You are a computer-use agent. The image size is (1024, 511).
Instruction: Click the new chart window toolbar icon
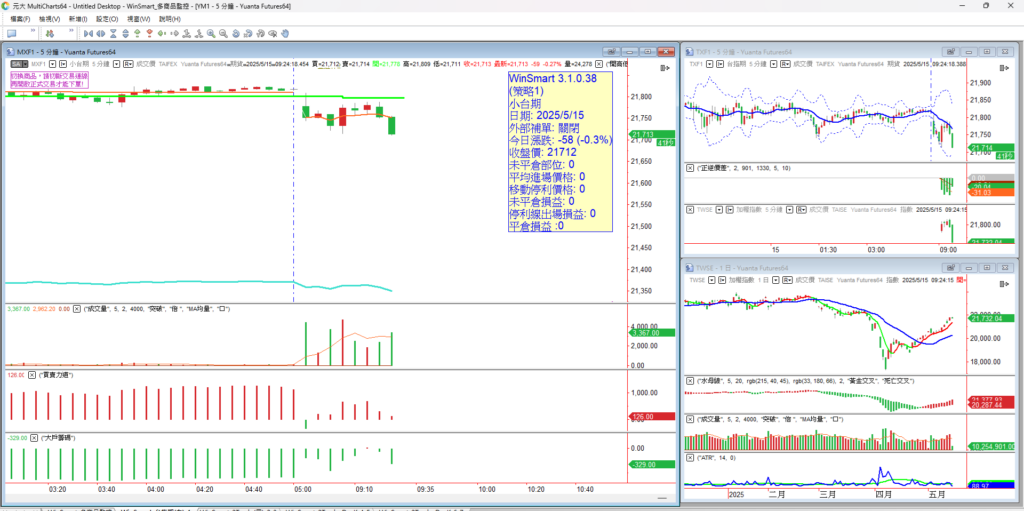12,33
